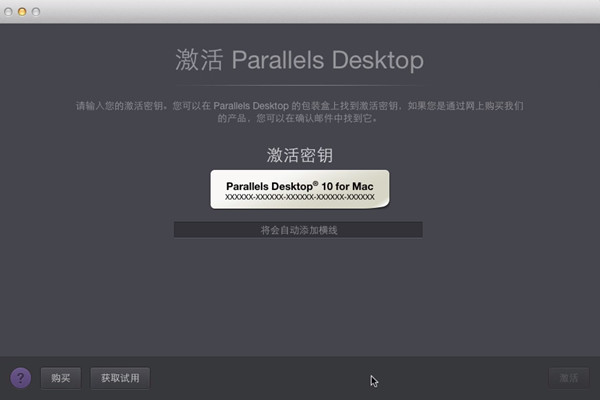Close the activation window
600x400 pixels.
point(10,11)
